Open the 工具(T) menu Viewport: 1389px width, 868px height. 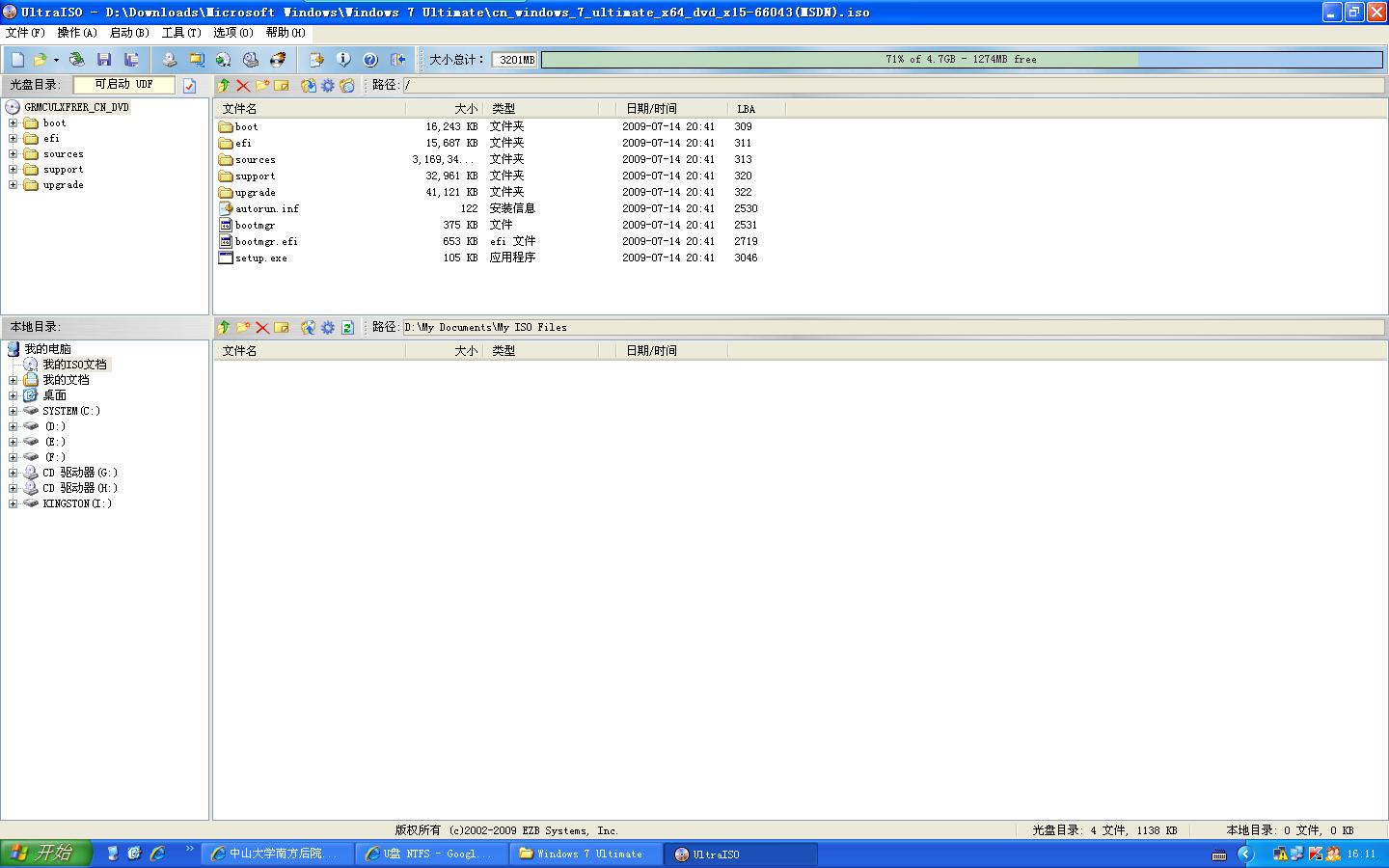[x=181, y=33]
